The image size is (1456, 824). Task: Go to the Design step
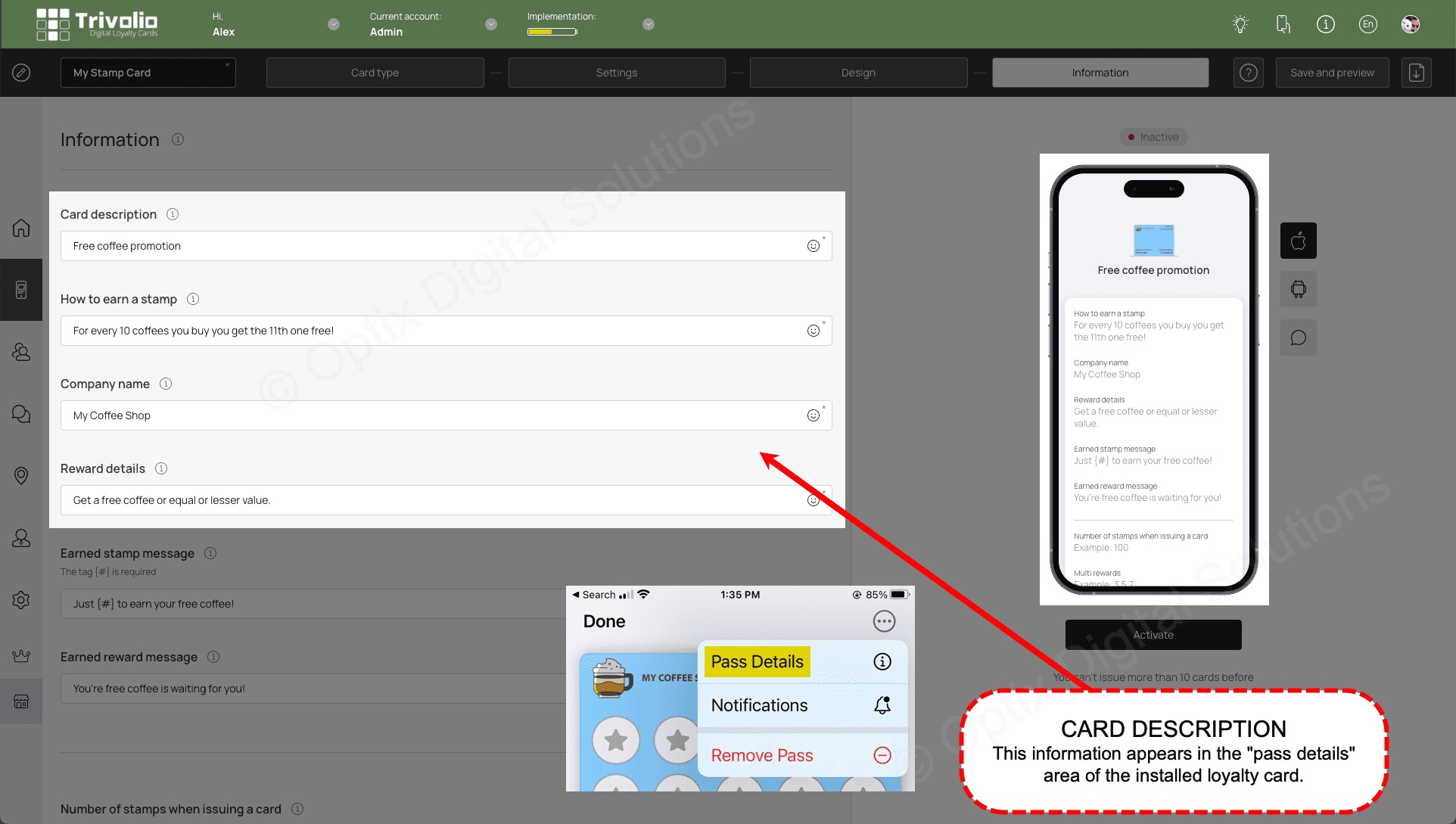(x=859, y=73)
